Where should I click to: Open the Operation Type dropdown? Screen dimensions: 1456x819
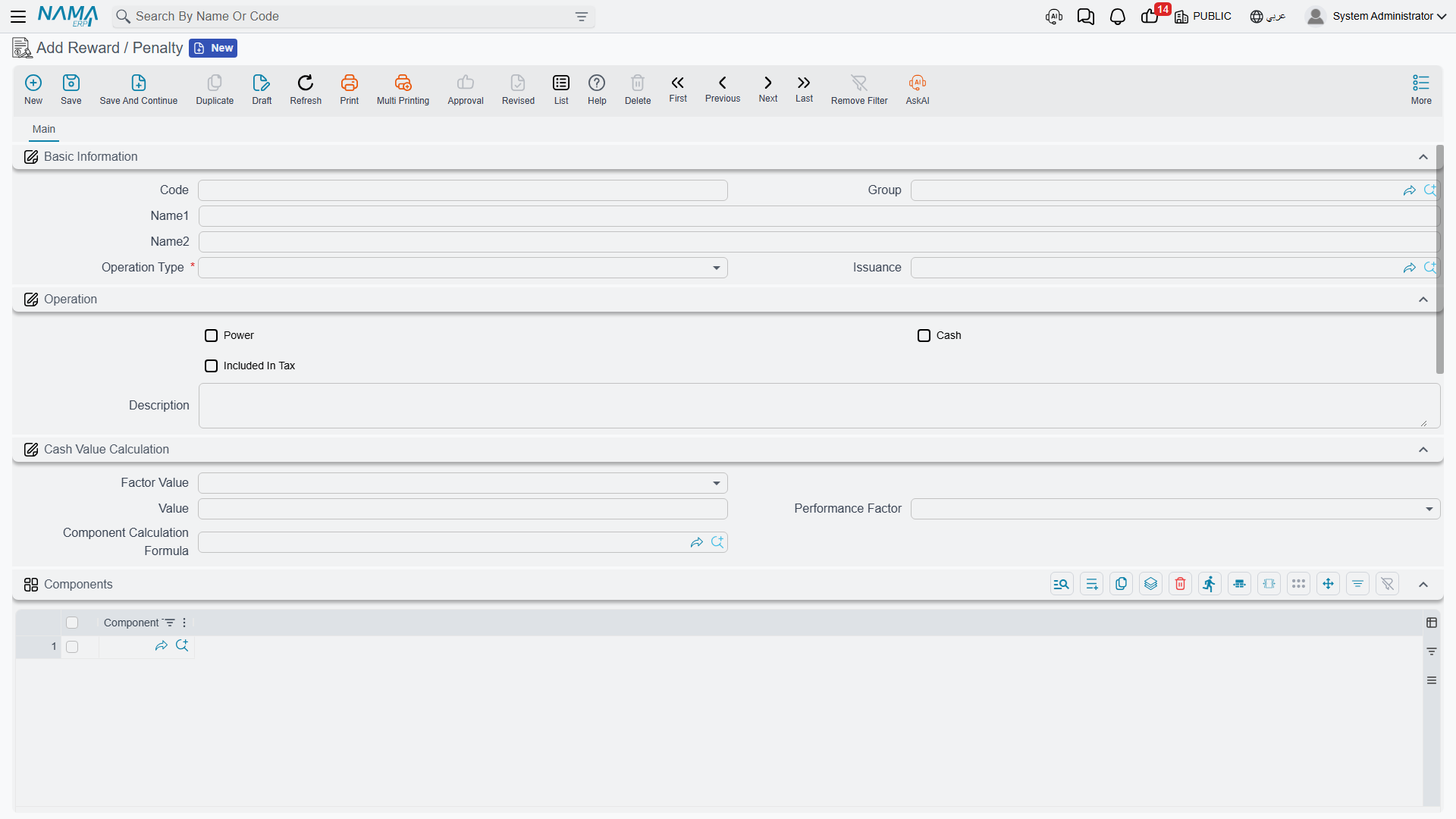[x=463, y=268]
